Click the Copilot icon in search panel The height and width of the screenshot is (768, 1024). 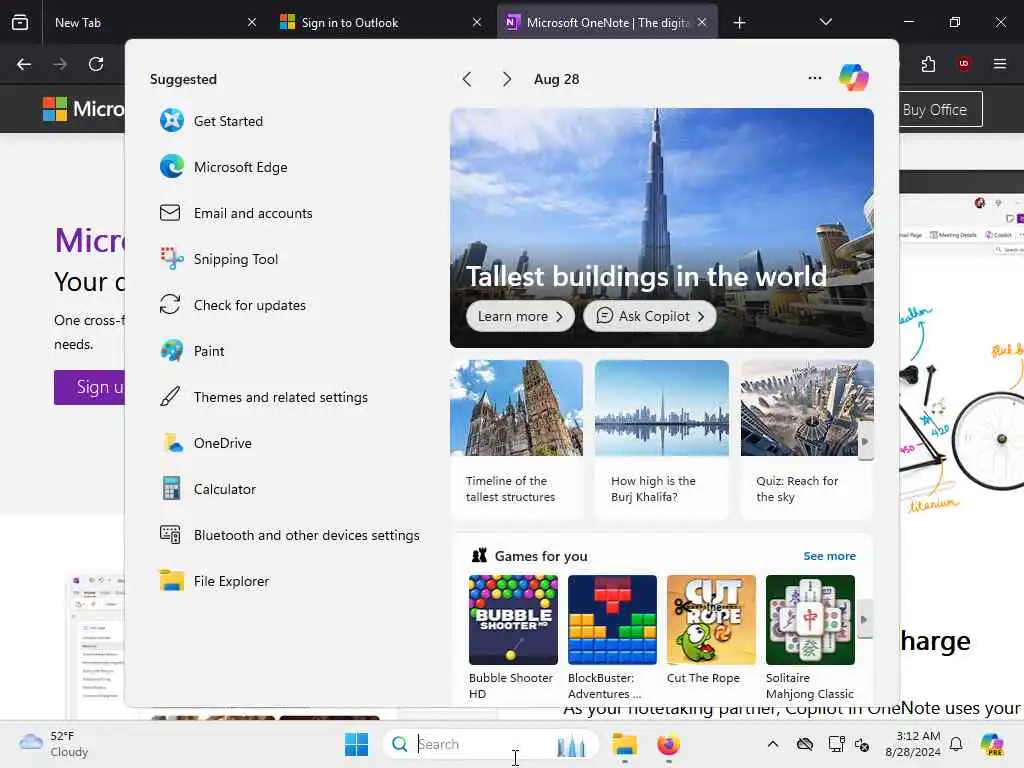853,78
